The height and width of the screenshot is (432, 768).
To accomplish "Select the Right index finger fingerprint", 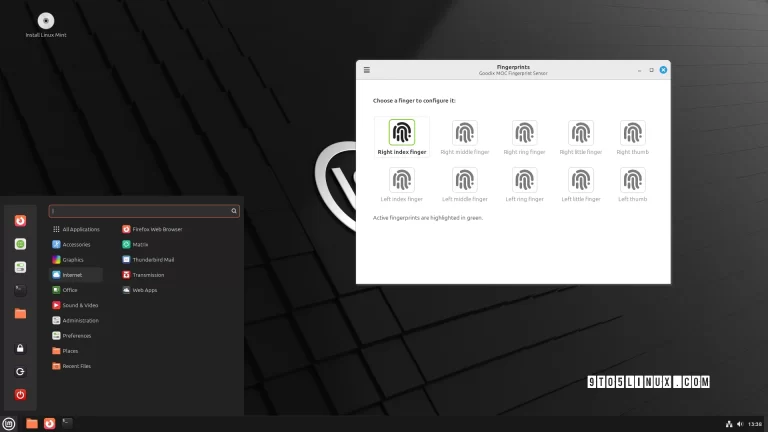I will tap(402, 134).
